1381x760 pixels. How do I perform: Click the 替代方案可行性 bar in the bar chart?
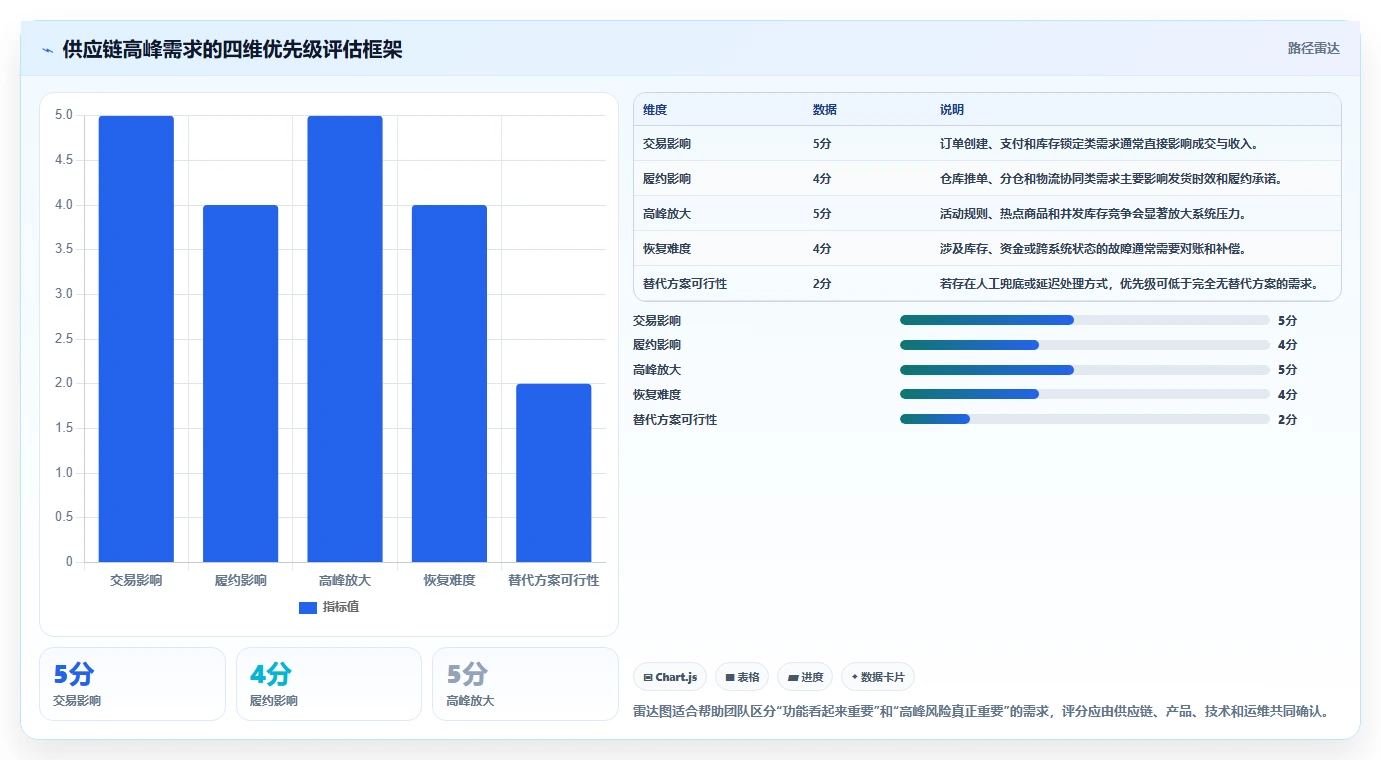pyautogui.click(x=554, y=473)
